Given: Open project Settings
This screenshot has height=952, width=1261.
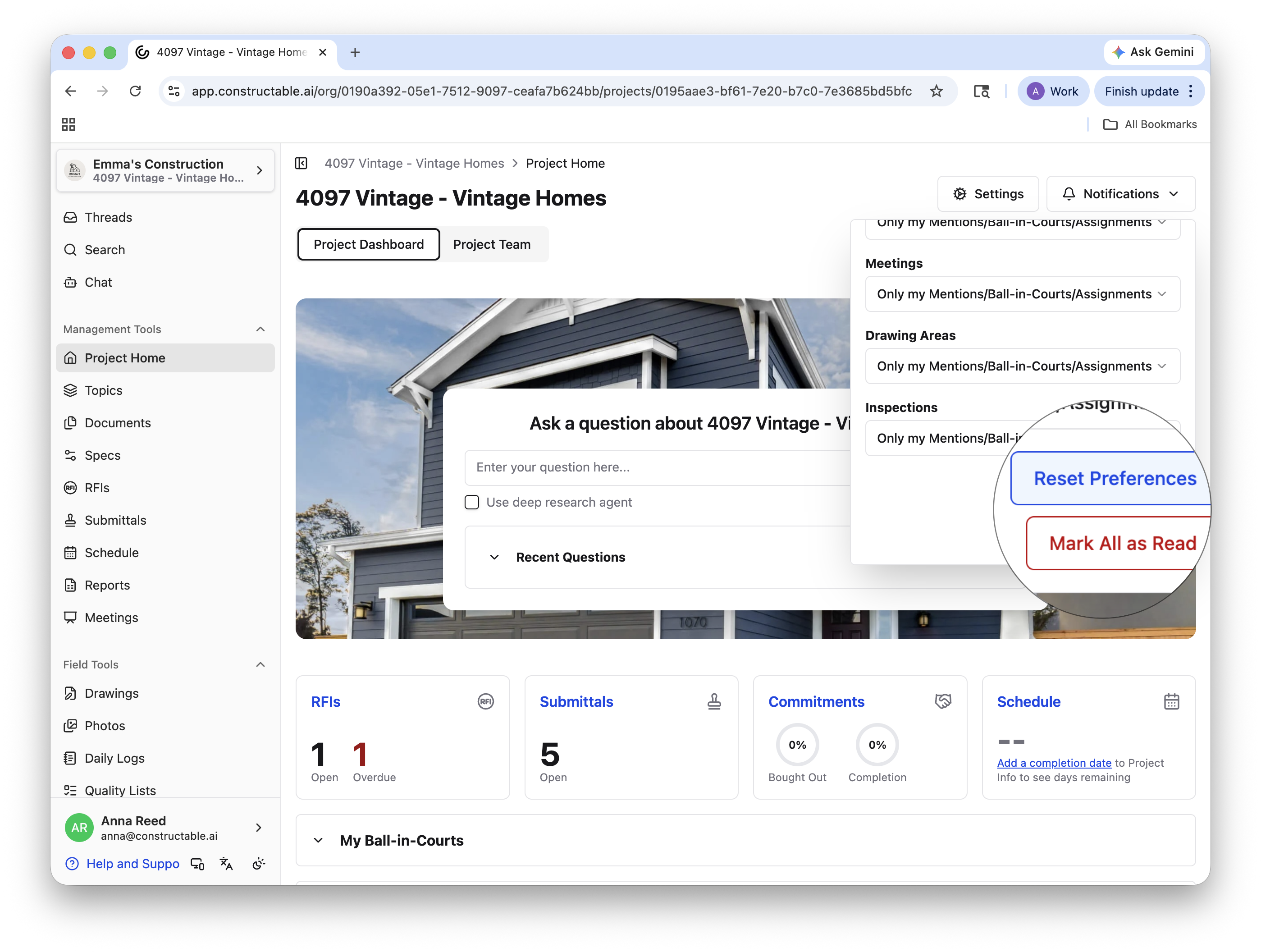Looking at the screenshot, I should 988,194.
